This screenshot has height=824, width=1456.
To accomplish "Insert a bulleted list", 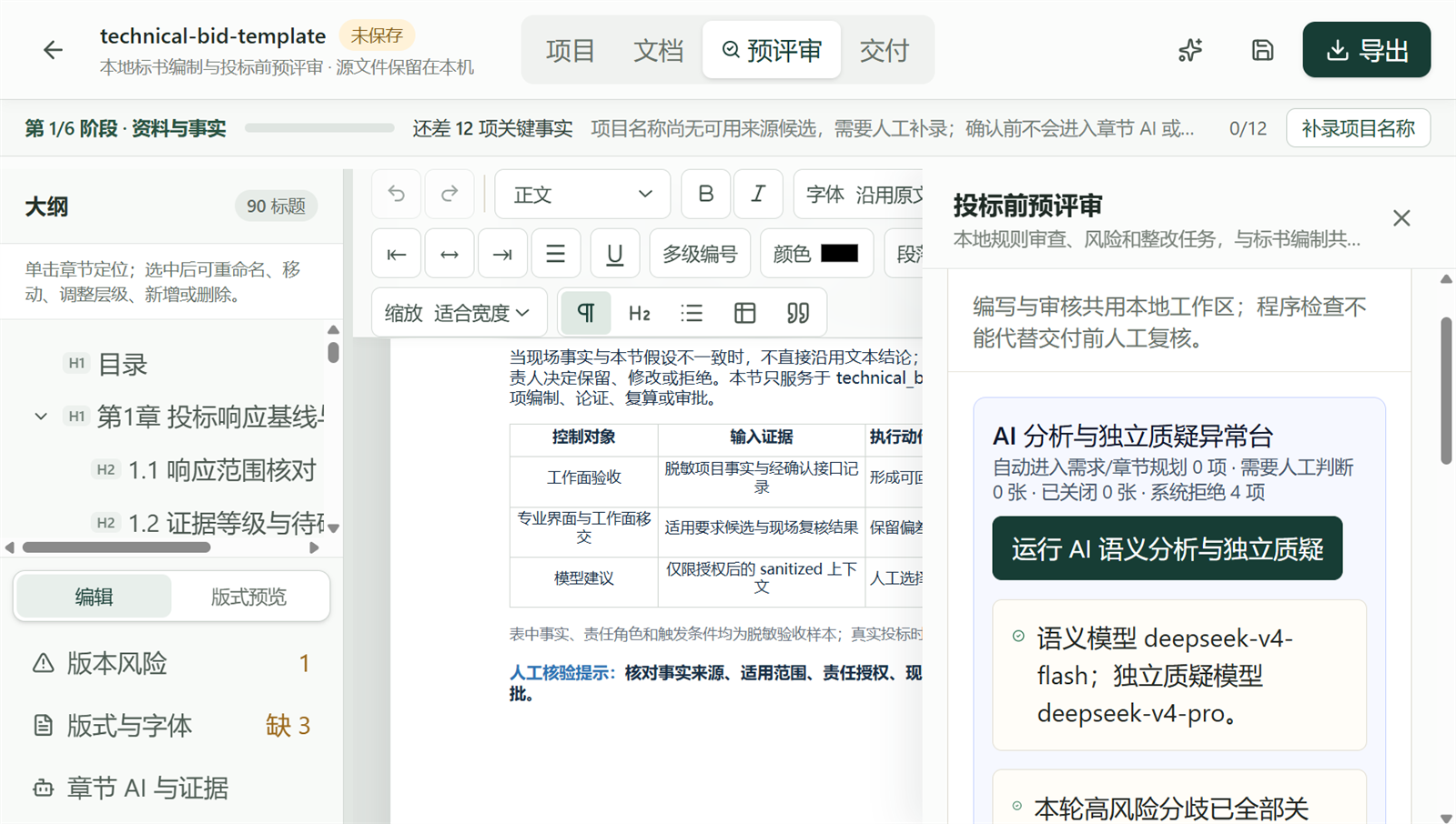I will pos(692,313).
